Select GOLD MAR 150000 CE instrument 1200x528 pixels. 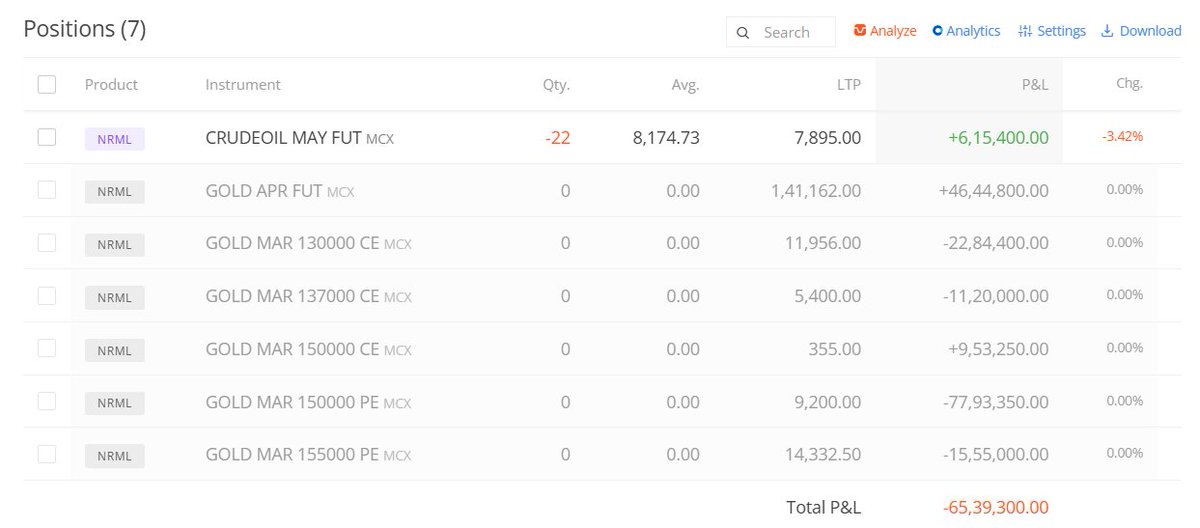(308, 349)
